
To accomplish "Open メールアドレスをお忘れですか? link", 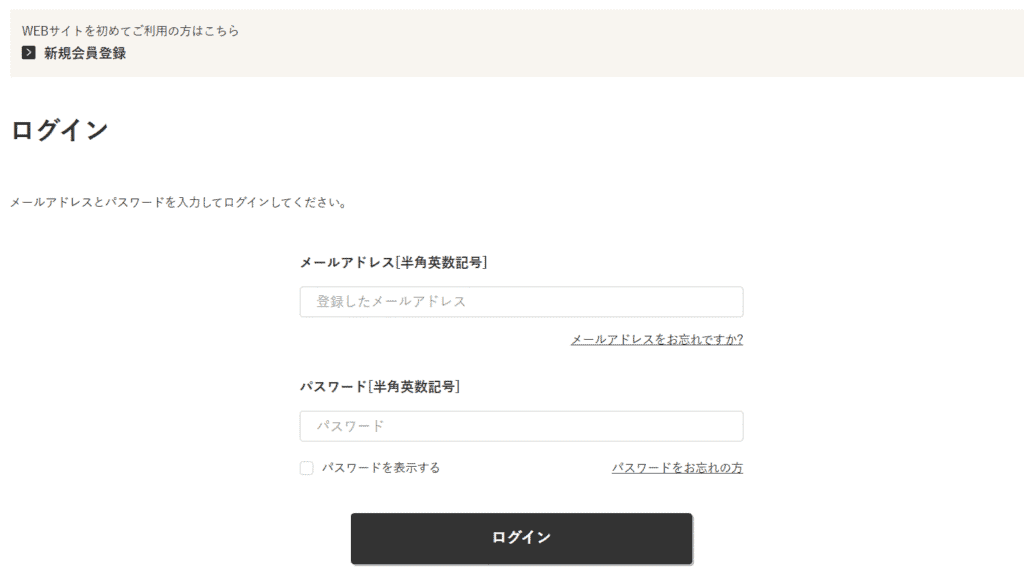I will click(x=656, y=340).
